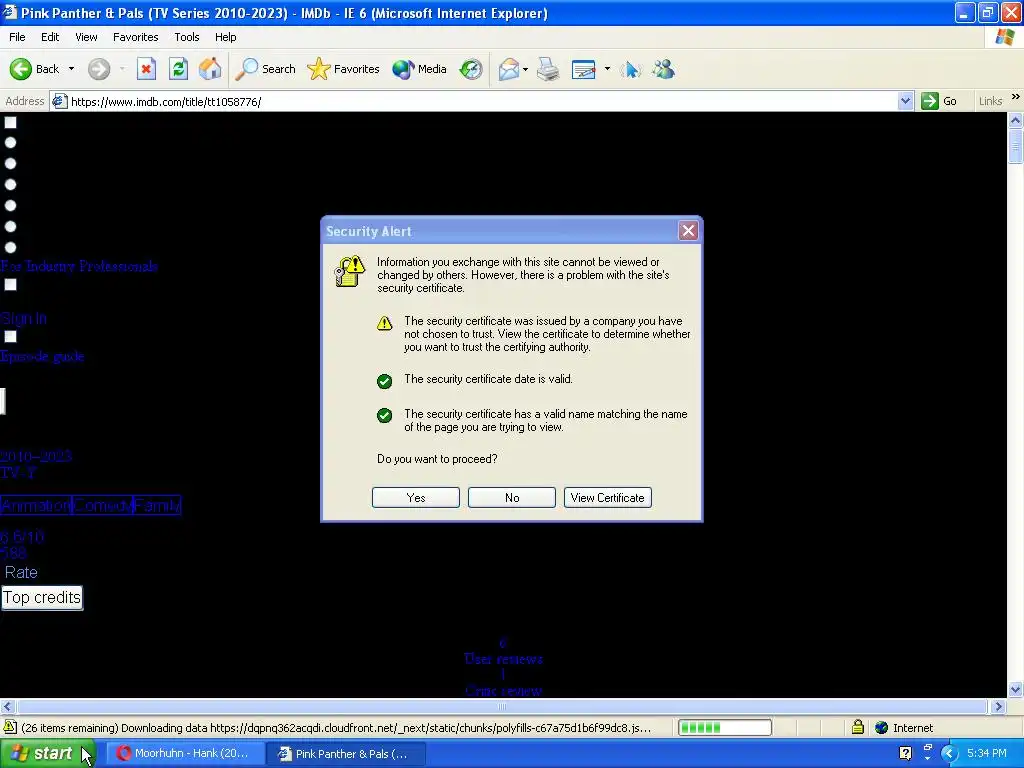Open the Edit menu
This screenshot has width=1024, height=768.
pos(50,37)
